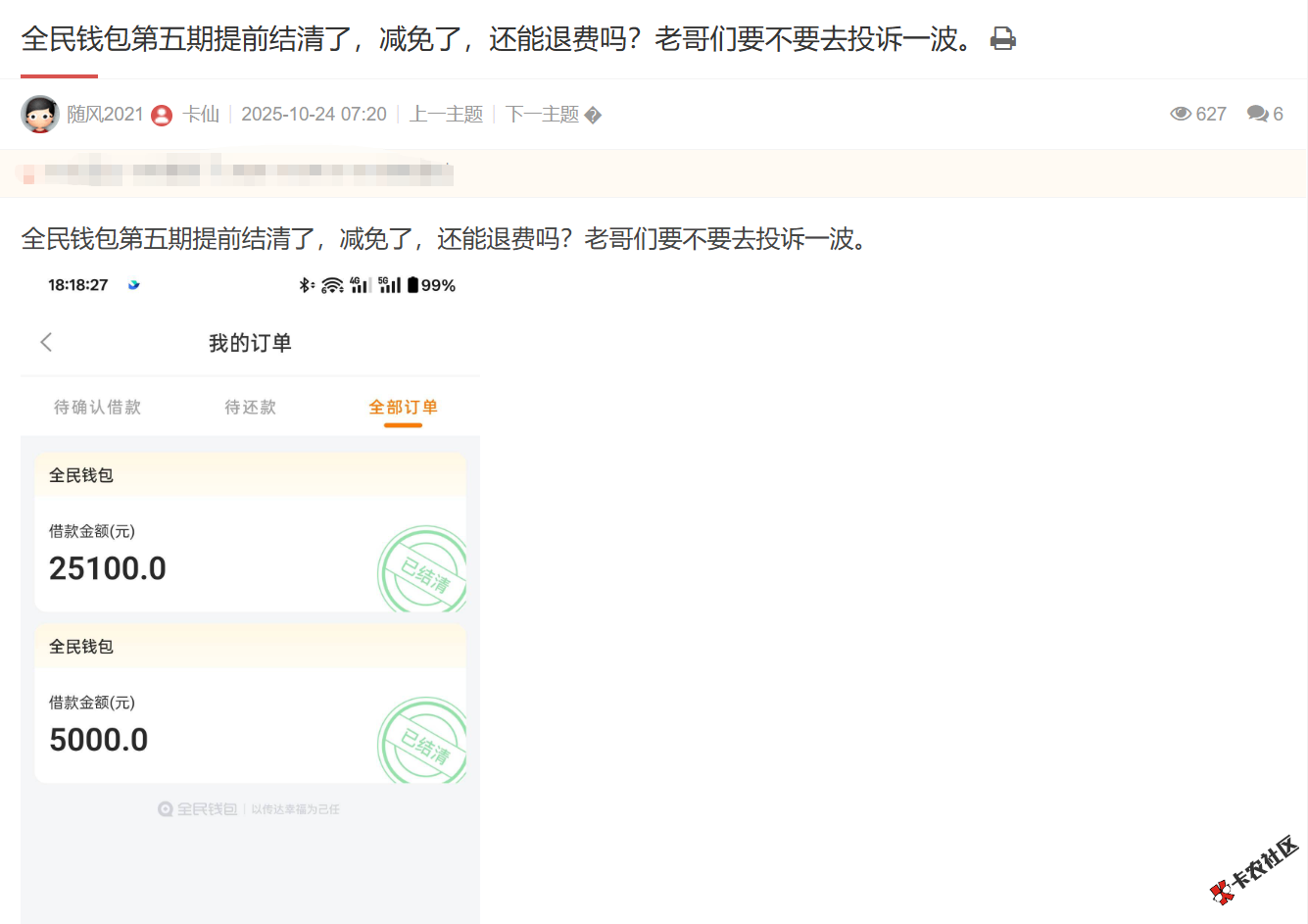Image resolution: width=1308 pixels, height=924 pixels.
Task: Open the avatar of user 随风2021
Action: (40, 115)
